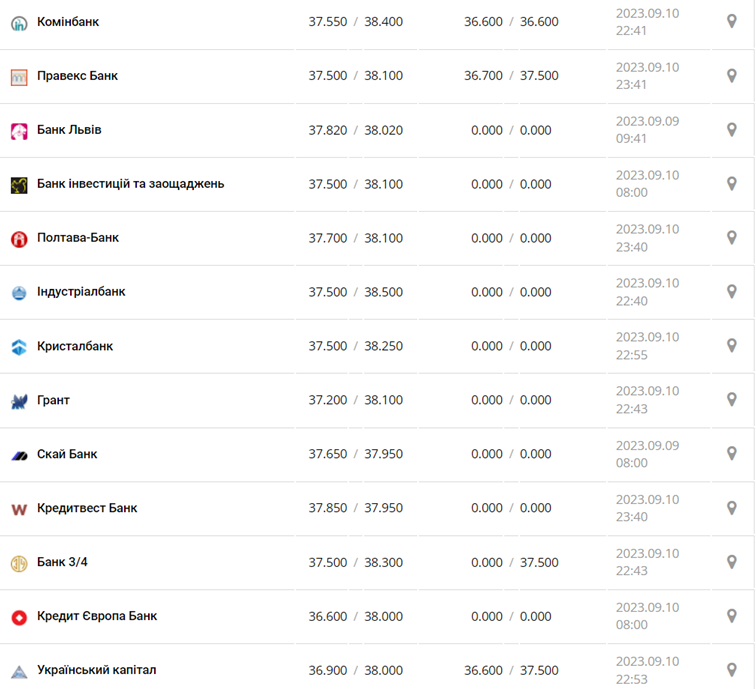Click the Правекс Банк logo icon
Screen dimensions: 756x689
point(19,76)
